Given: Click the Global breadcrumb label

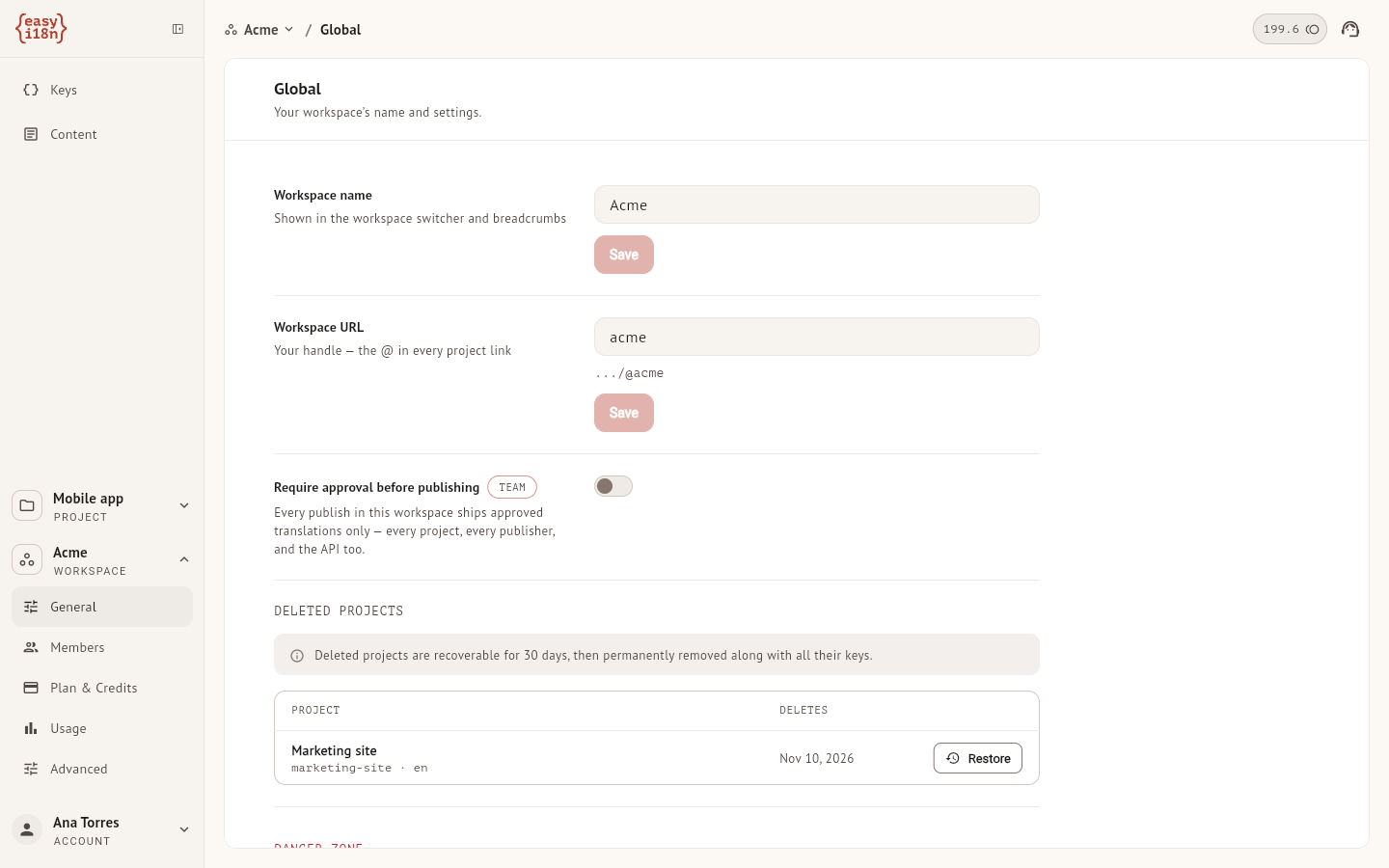Looking at the screenshot, I should [340, 30].
